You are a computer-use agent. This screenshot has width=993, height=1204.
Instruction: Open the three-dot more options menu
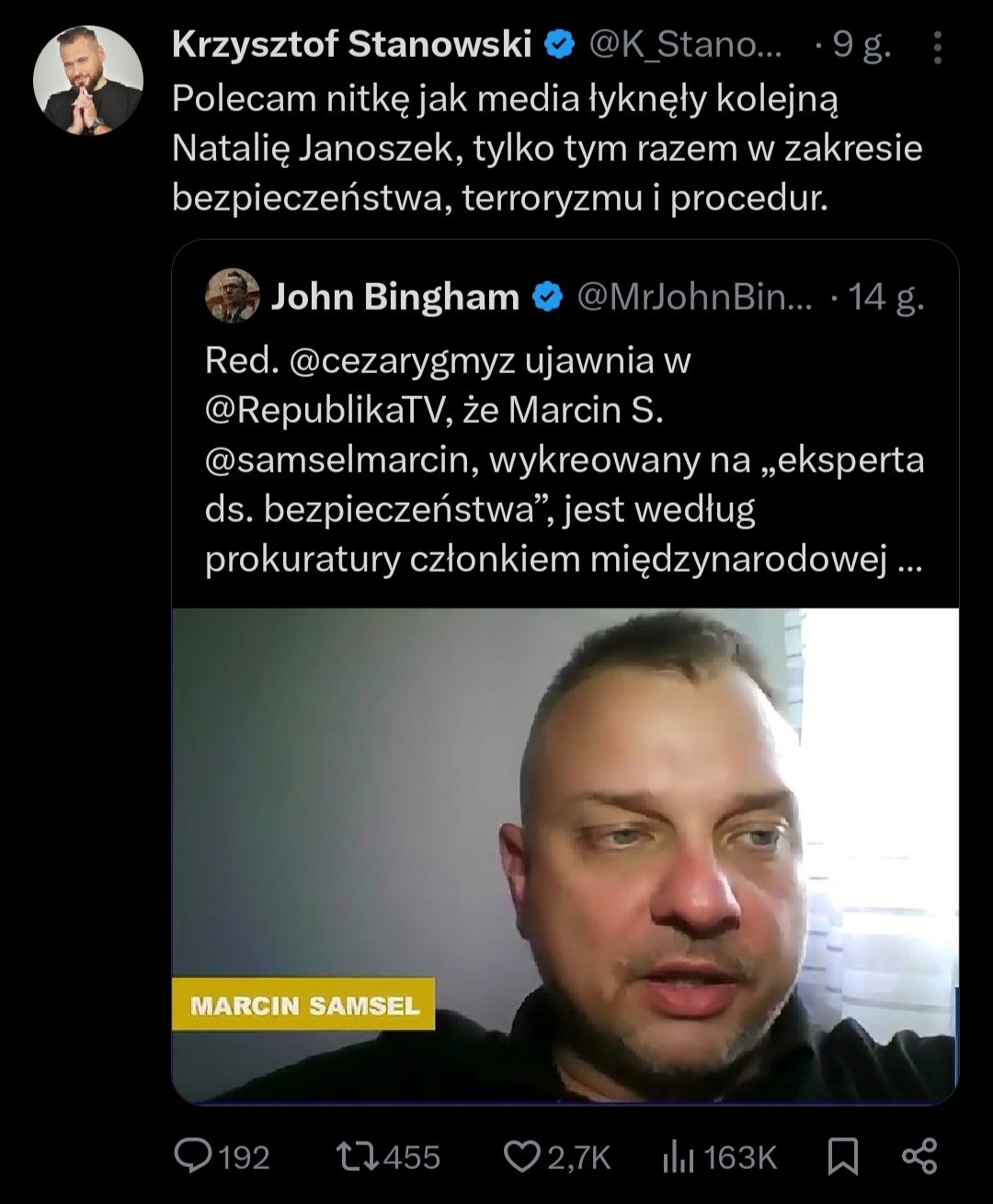click(x=937, y=48)
